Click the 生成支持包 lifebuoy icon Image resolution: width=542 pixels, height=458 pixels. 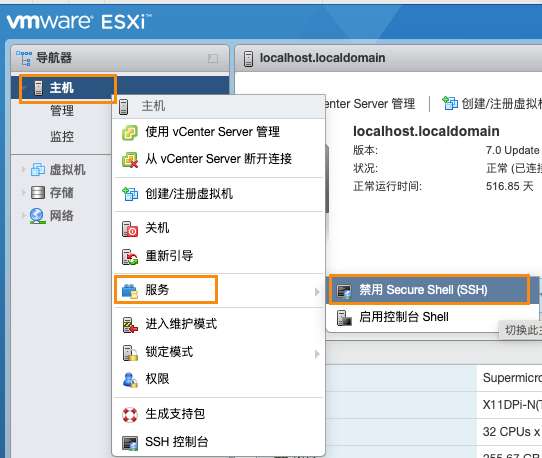130,415
